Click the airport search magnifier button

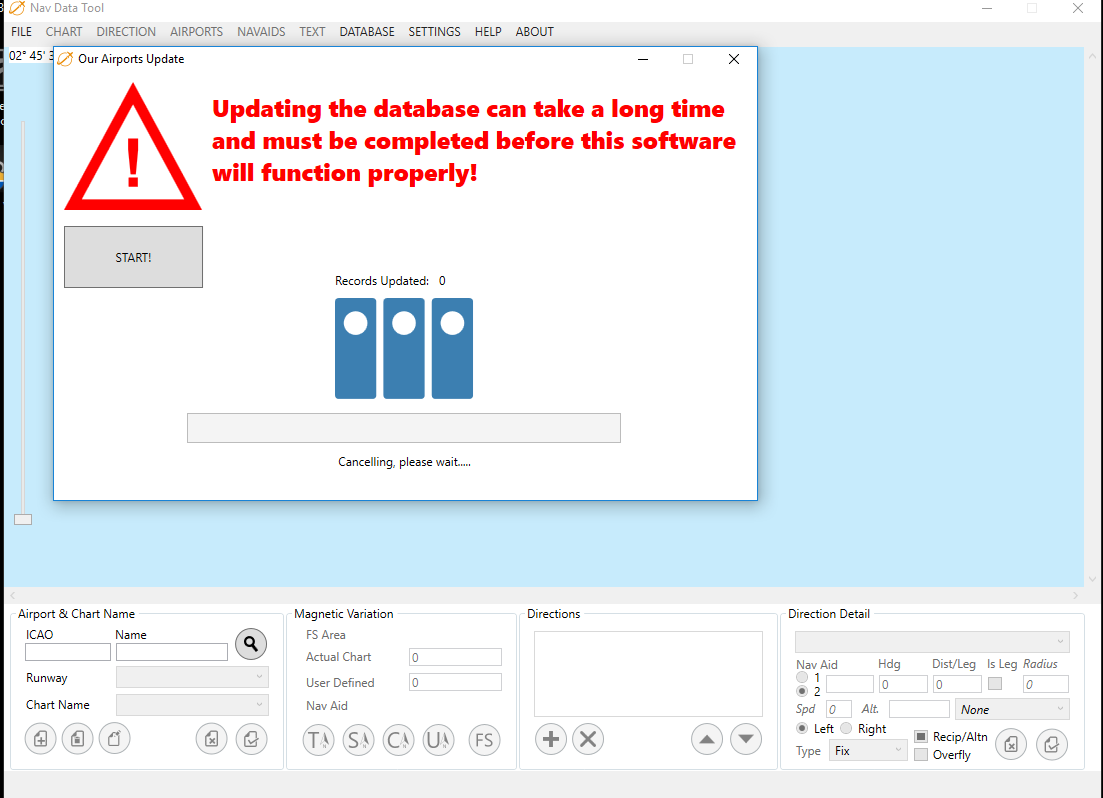[251, 644]
